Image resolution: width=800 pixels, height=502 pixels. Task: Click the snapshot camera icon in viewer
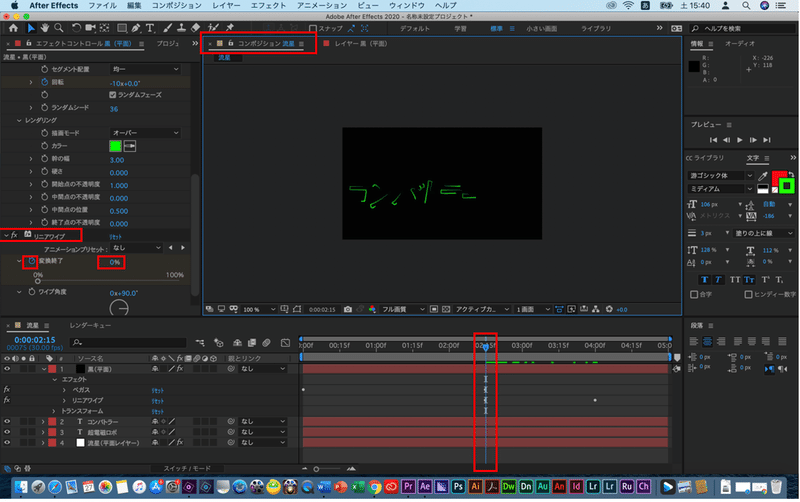pyautogui.click(x=348, y=309)
